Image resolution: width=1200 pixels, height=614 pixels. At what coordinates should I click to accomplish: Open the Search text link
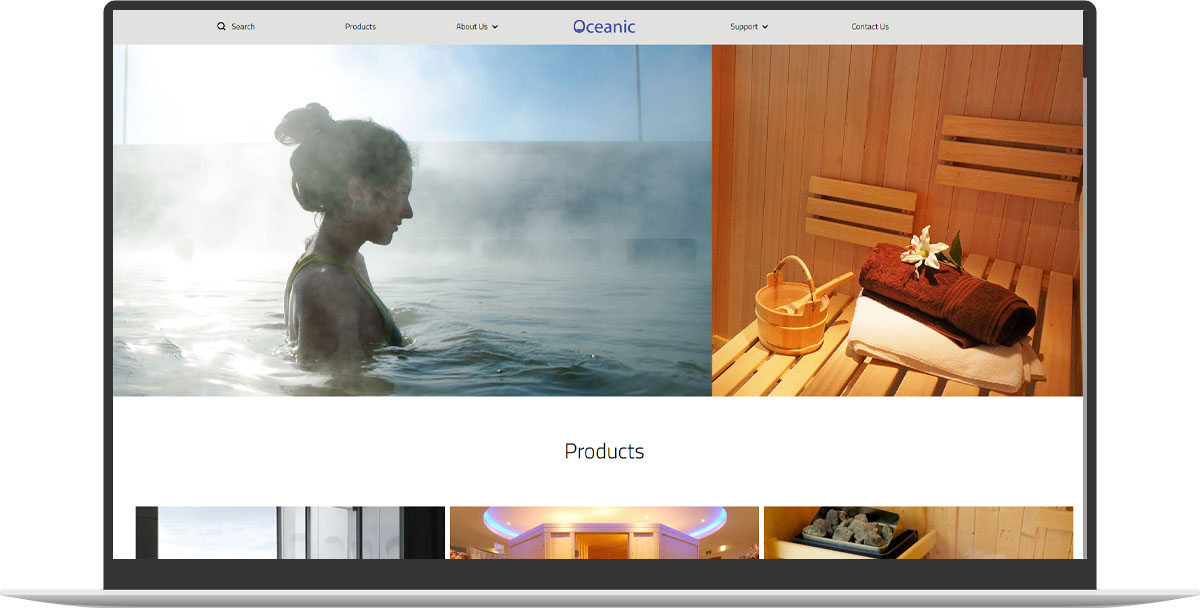click(x=243, y=27)
